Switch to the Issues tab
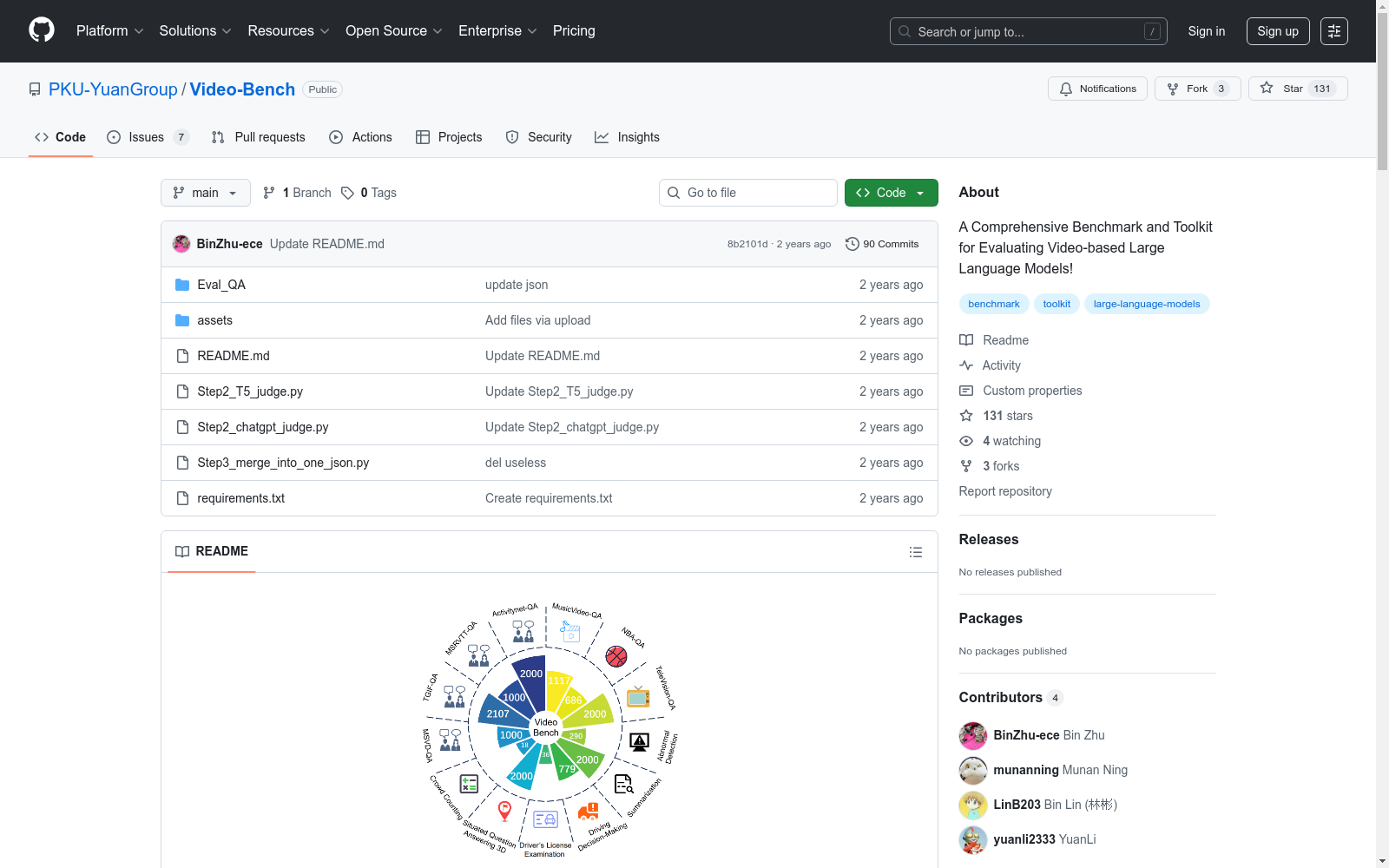This screenshot has height=868, width=1389. click(148, 137)
